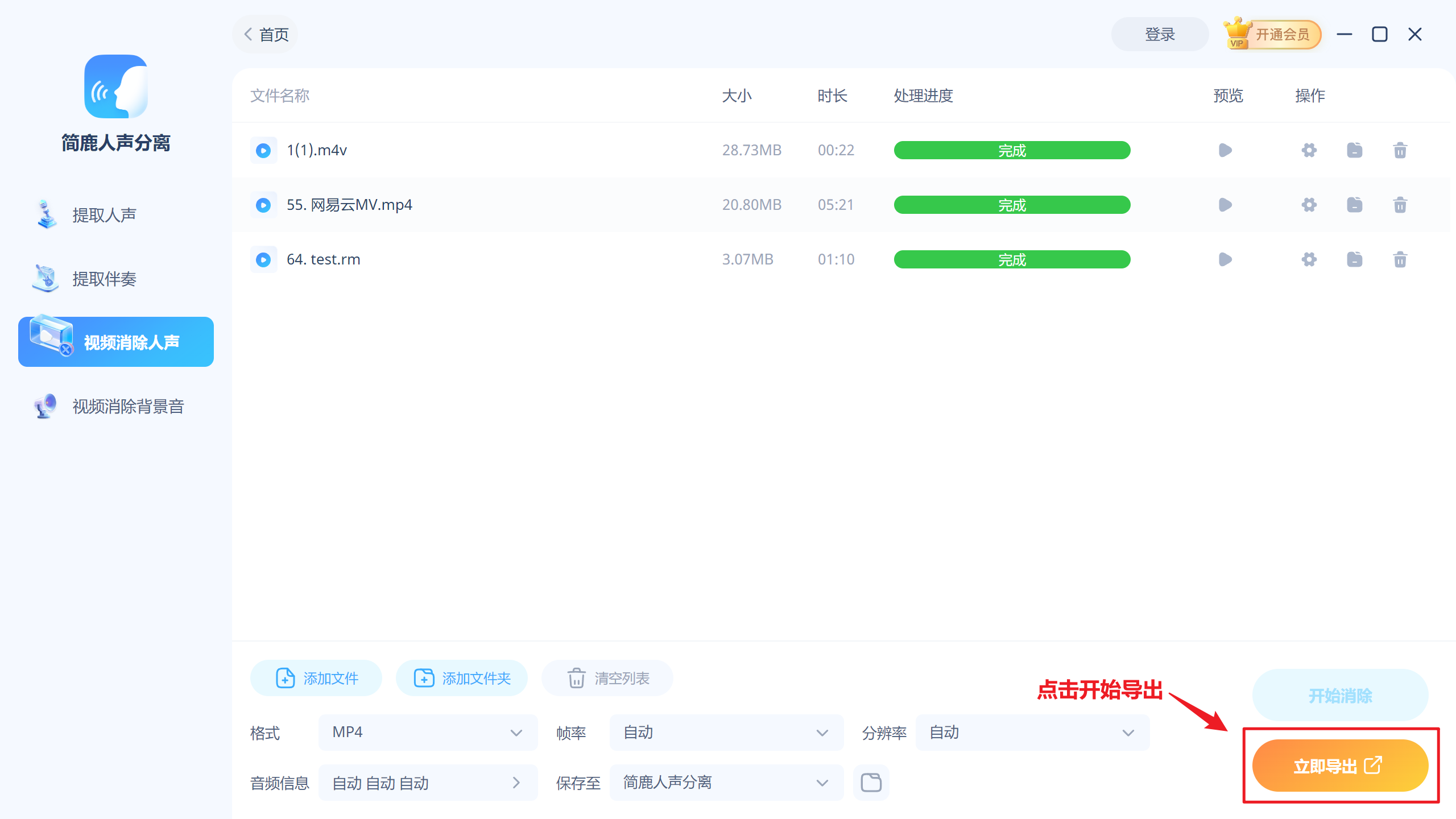Click the file type icon beside 55. 网易云MV.mp4
Screen dimensions: 1456x819
[x=263, y=205]
